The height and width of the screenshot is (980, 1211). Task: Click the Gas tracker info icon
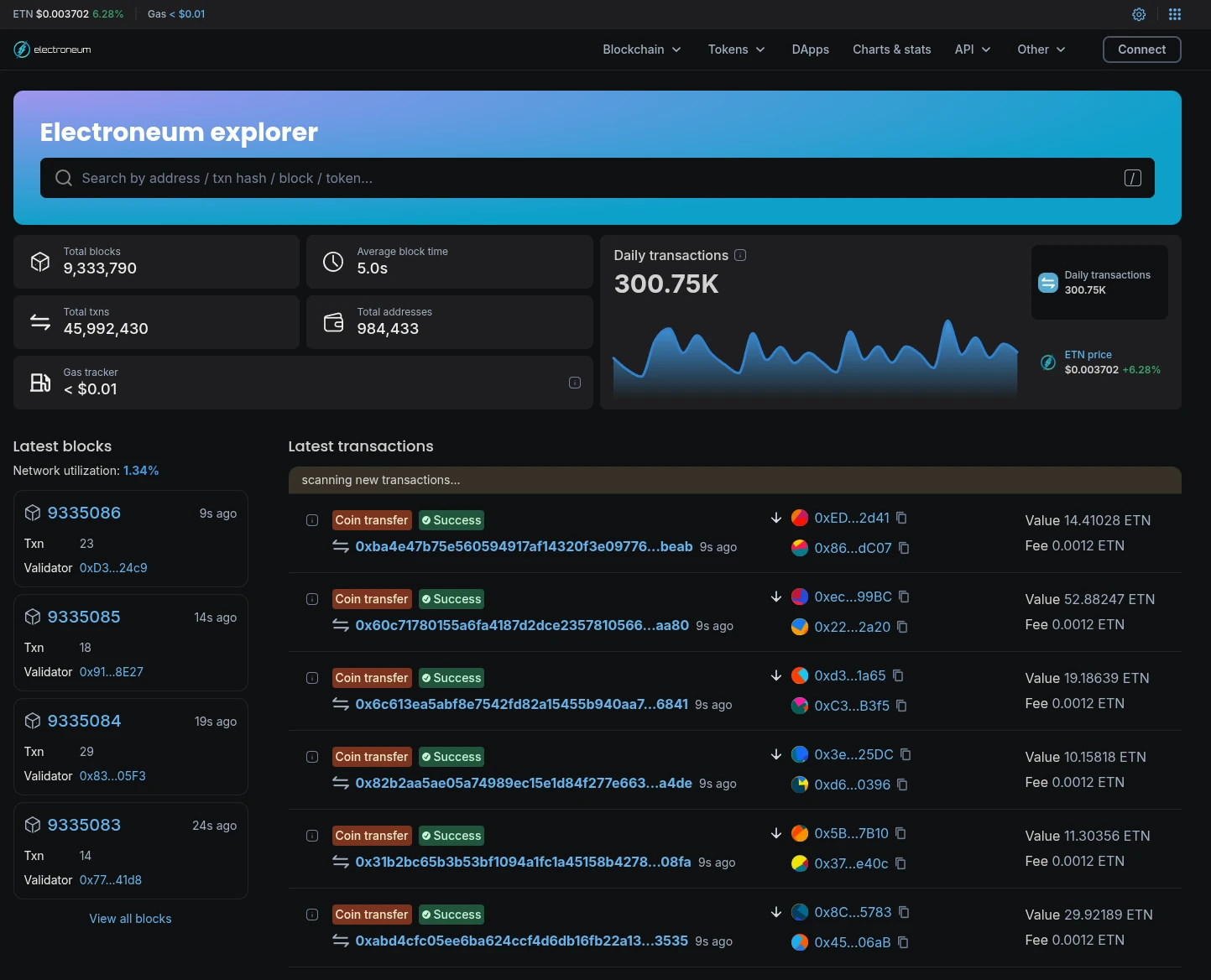click(575, 383)
